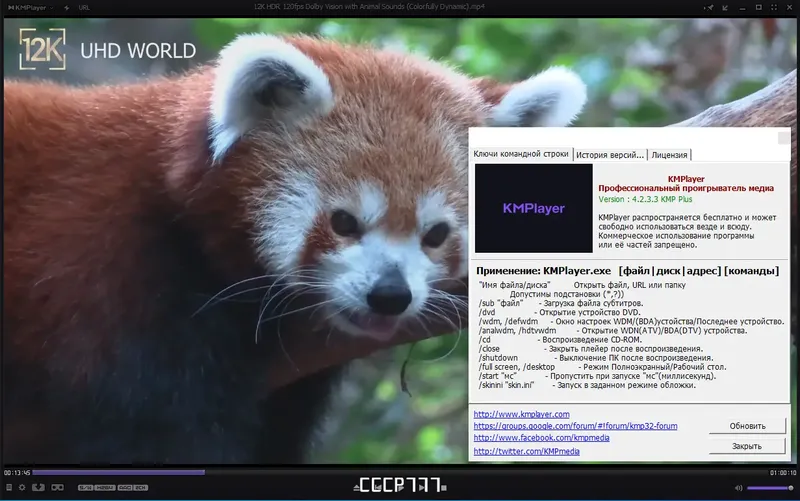The height and width of the screenshot is (501, 800).
Task: Pin the player window on top
Action: click(710, 8)
